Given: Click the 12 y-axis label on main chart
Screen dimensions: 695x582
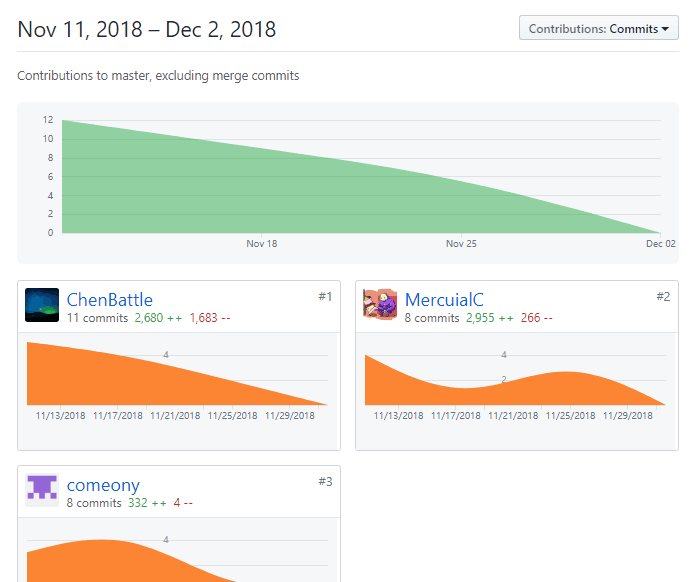Looking at the screenshot, I should coord(48,120).
